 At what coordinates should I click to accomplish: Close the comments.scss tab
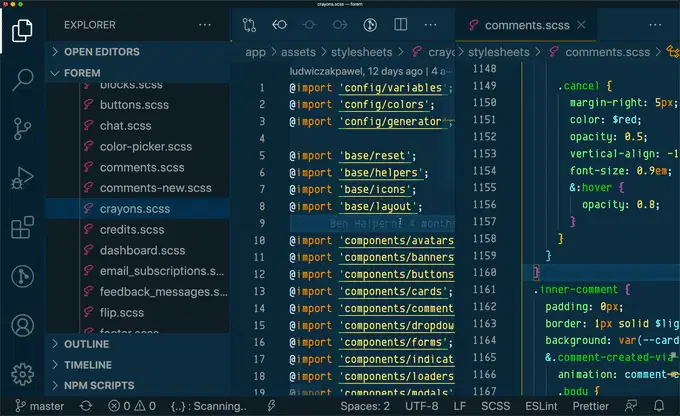pos(581,25)
